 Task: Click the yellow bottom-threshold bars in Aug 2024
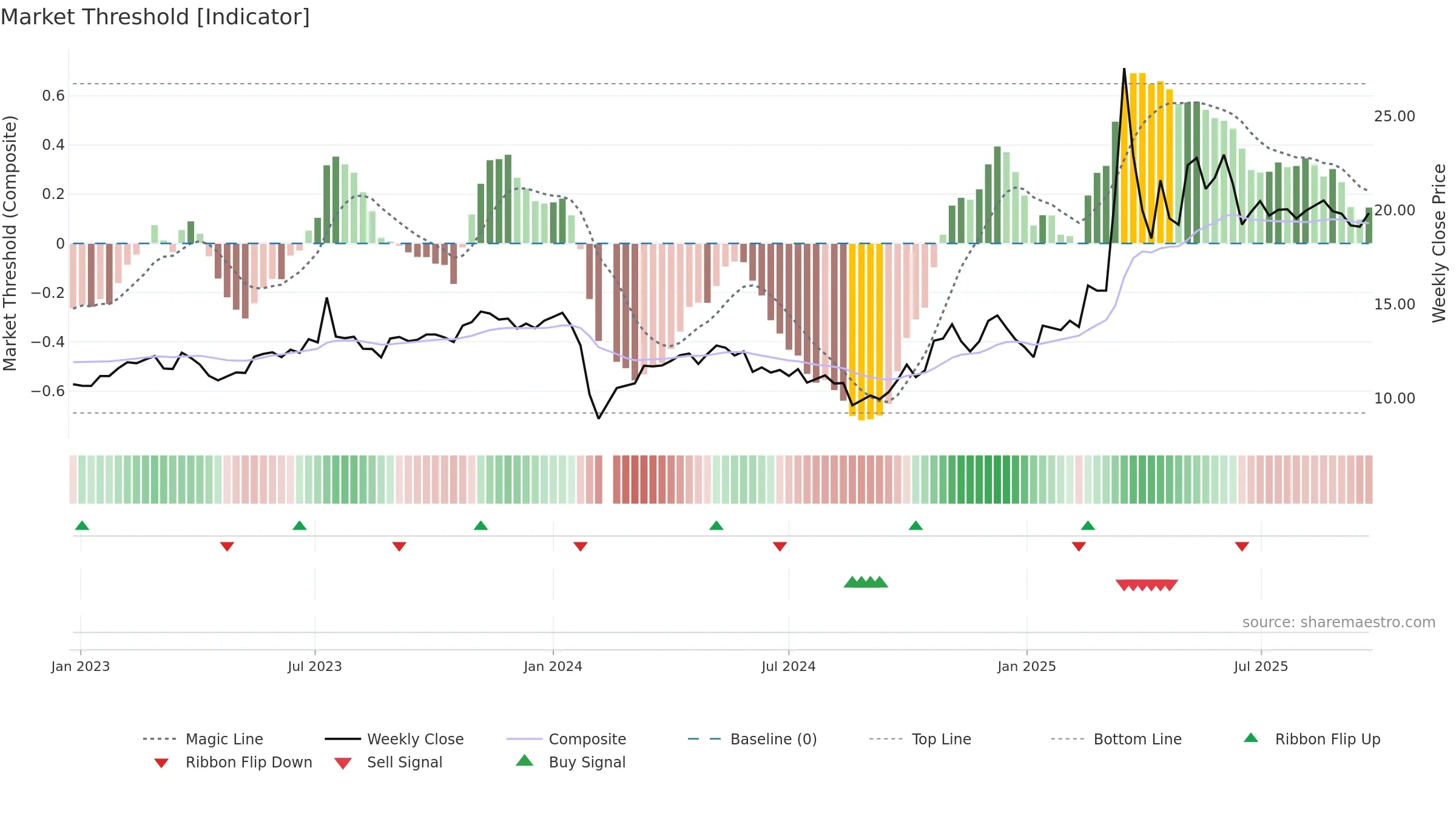[x=866, y=331]
